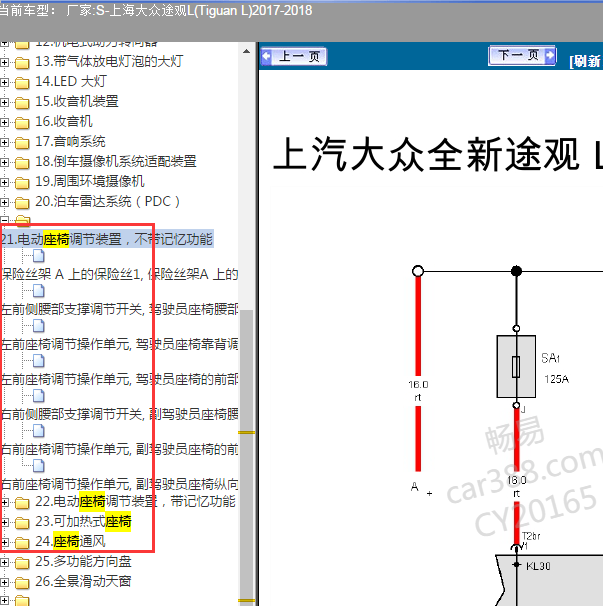
Task: Click the folder icon of 14.LED 大灯
Action: 22,82
